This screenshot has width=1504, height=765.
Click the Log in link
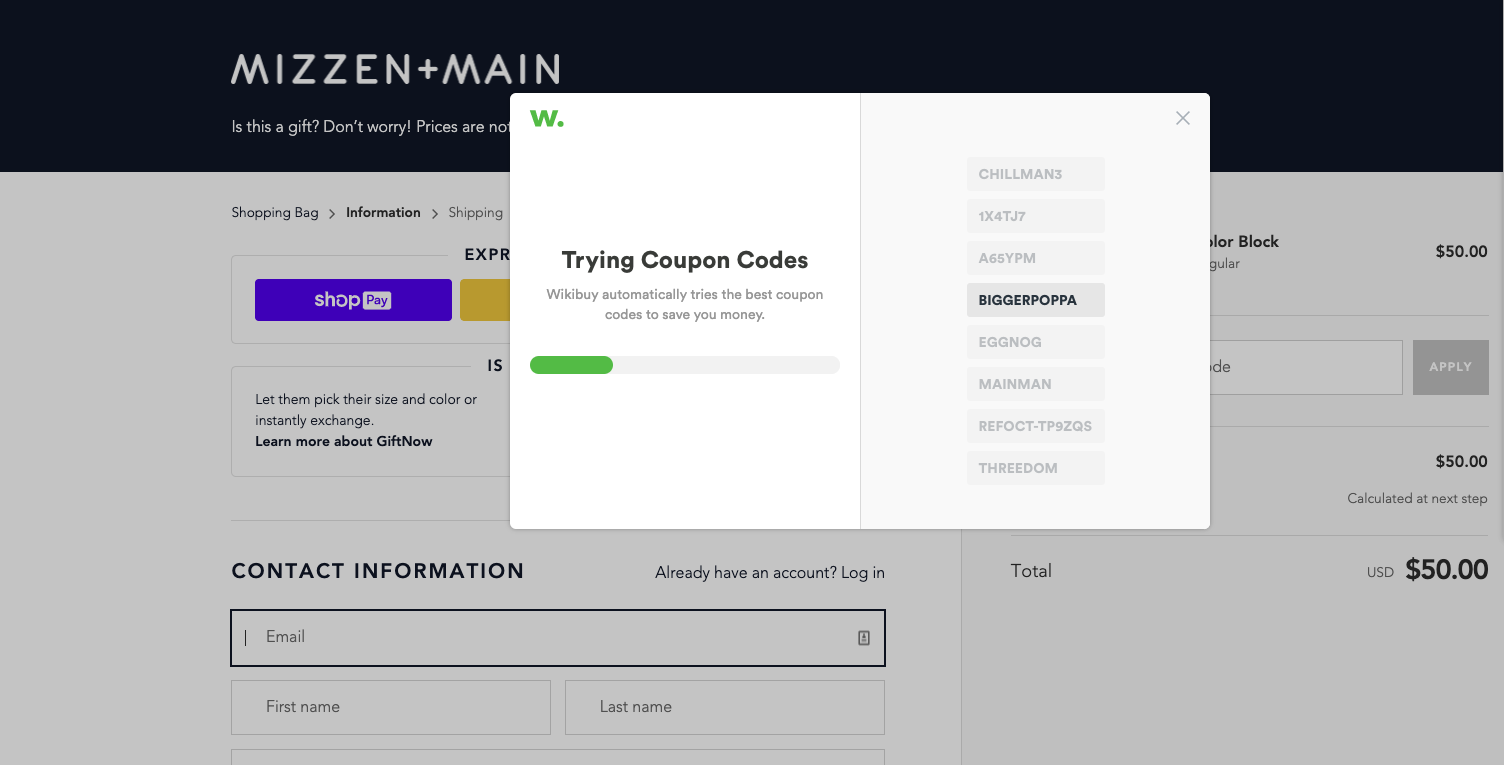point(863,573)
